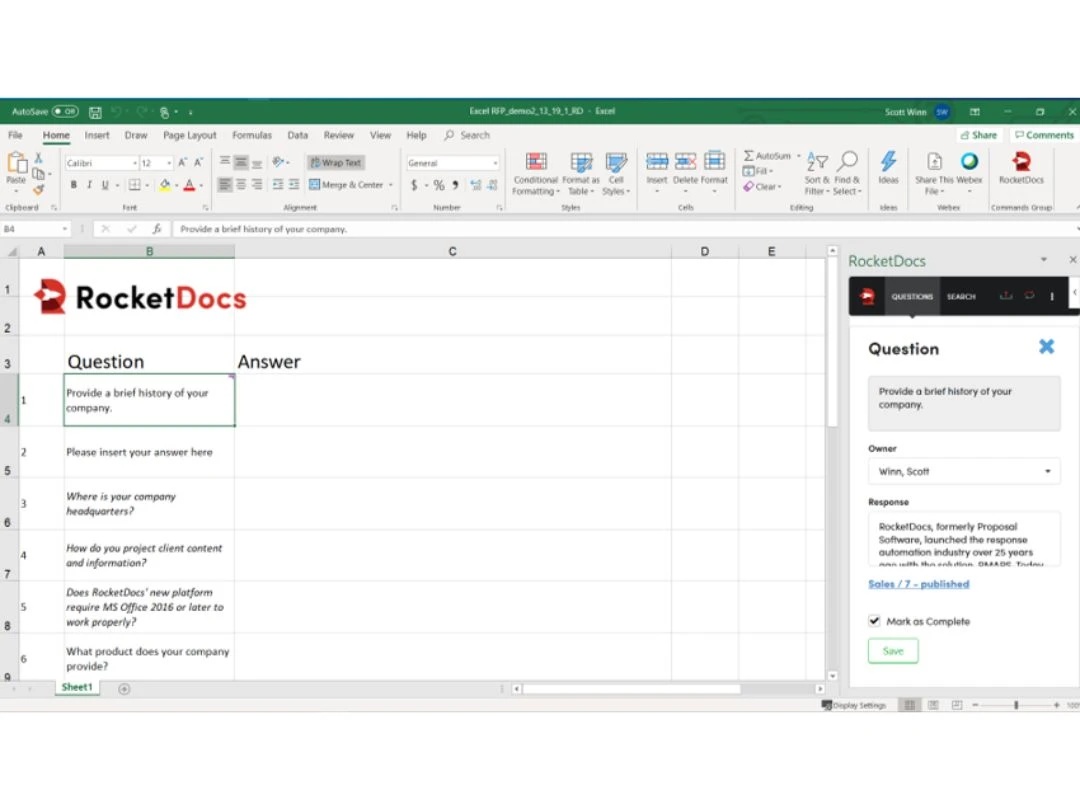Open the Borders tool

tap(134, 185)
